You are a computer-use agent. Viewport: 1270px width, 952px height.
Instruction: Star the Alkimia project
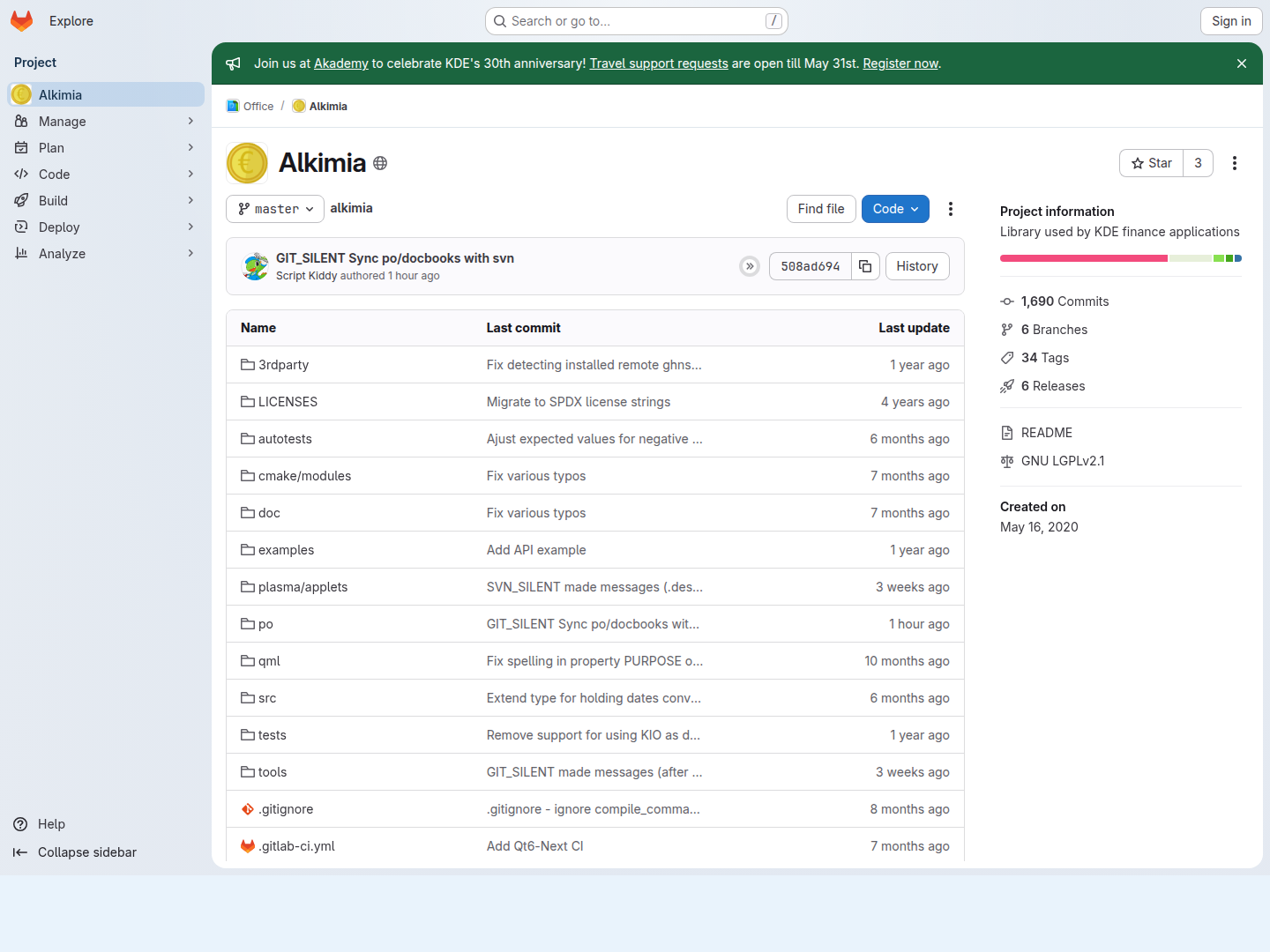pyautogui.click(x=1151, y=163)
